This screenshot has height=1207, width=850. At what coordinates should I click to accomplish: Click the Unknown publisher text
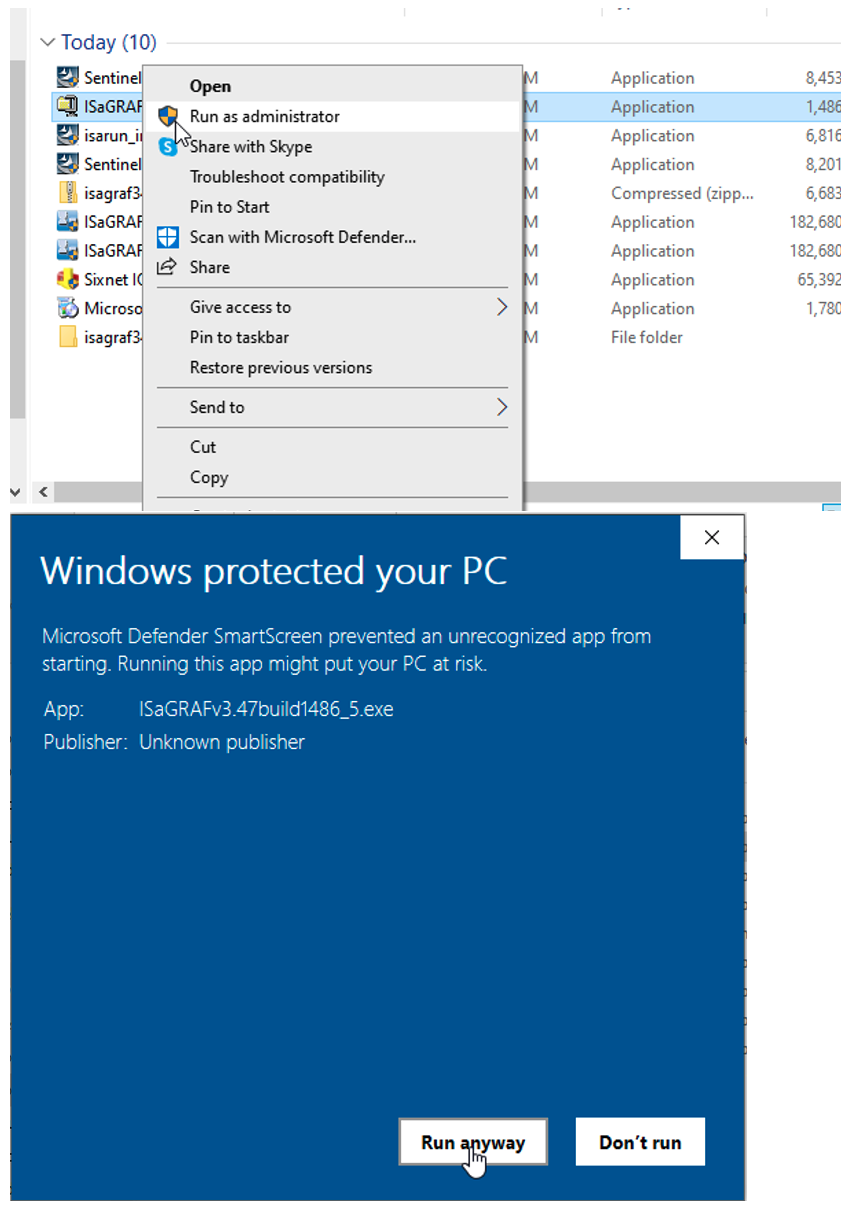point(222,742)
